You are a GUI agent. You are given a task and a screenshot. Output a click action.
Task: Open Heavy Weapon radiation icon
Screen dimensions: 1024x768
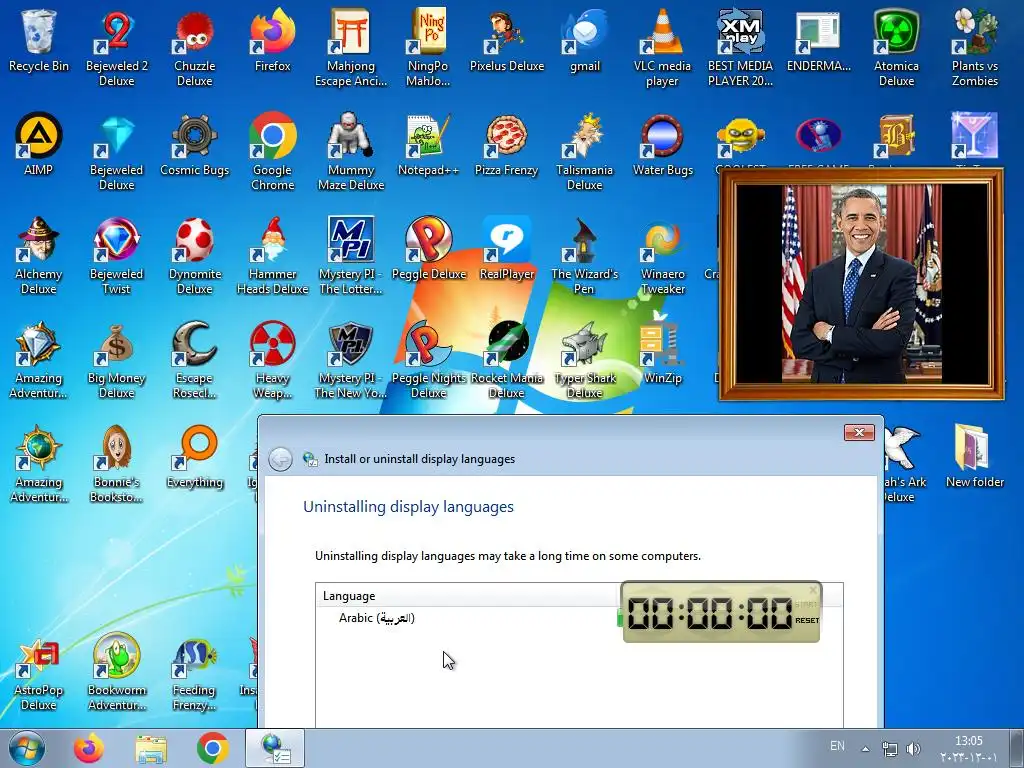click(x=272, y=359)
